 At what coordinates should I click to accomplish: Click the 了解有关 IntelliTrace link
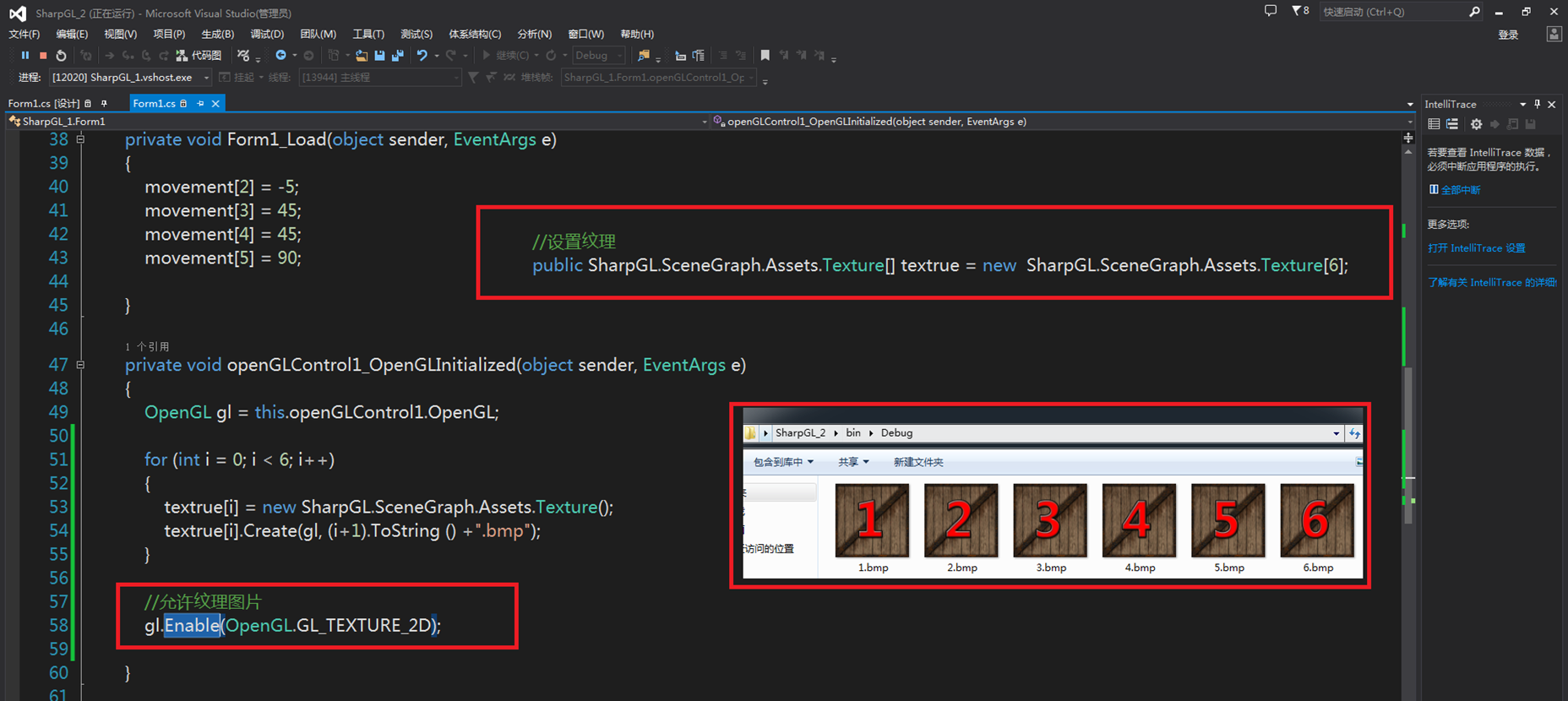1492,282
